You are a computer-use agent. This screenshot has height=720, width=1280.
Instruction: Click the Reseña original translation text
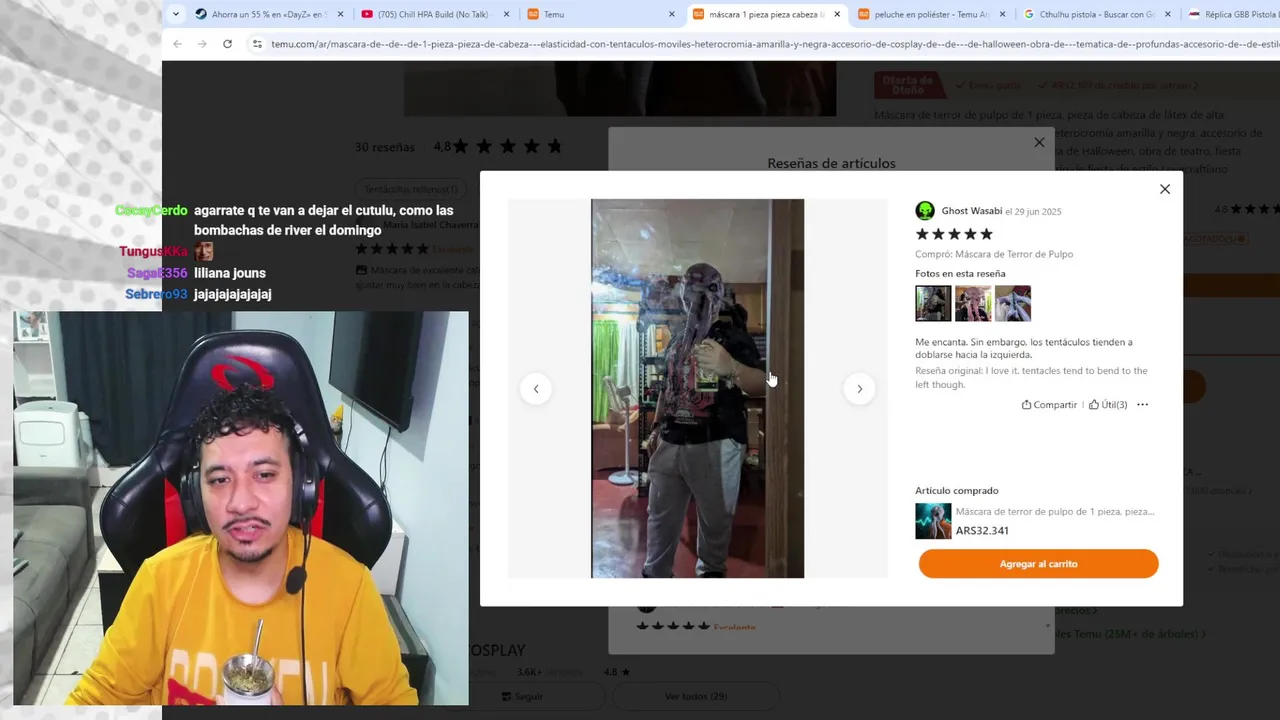[1031, 377]
